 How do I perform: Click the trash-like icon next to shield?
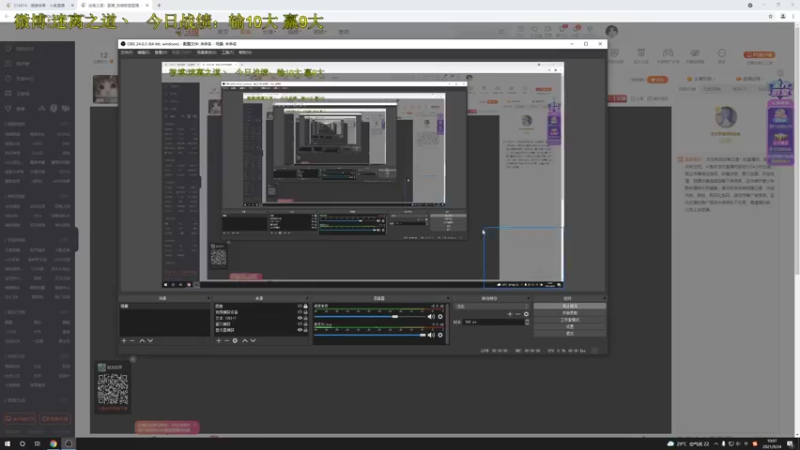coord(641,53)
